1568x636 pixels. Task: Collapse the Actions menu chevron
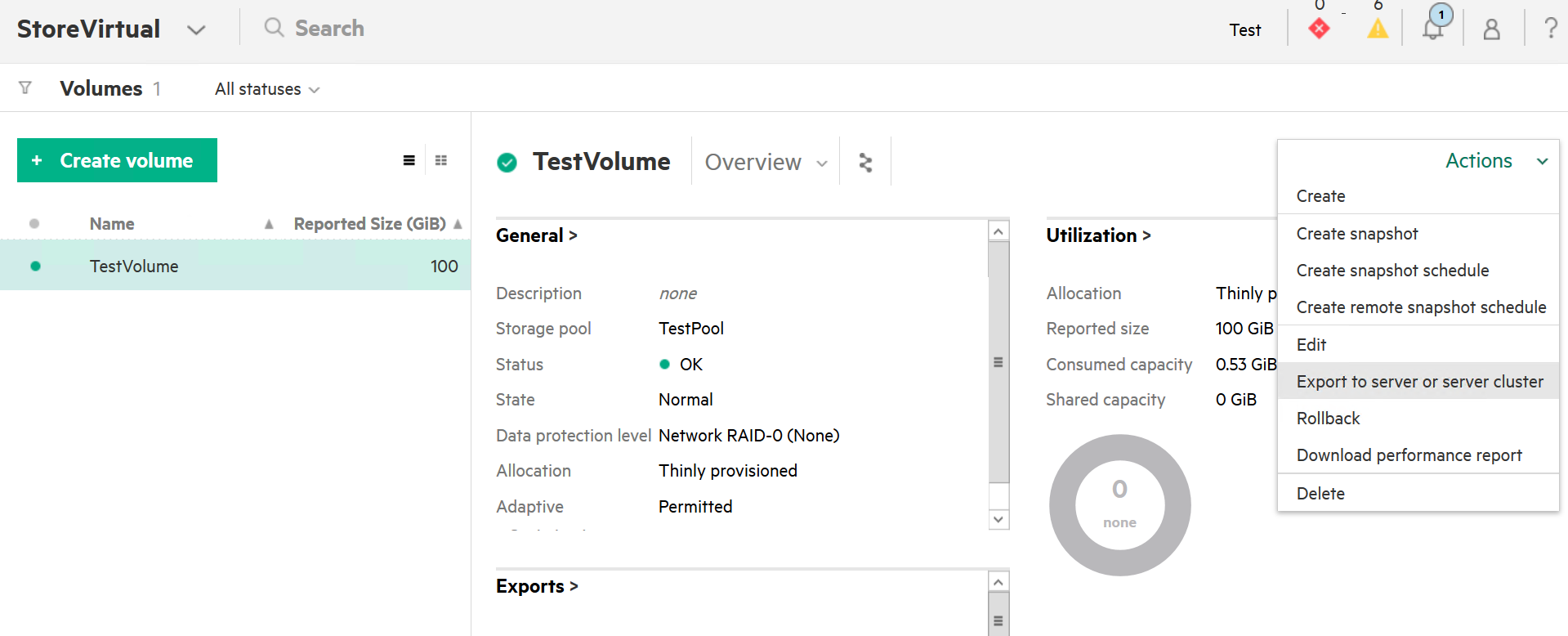pyautogui.click(x=1542, y=161)
